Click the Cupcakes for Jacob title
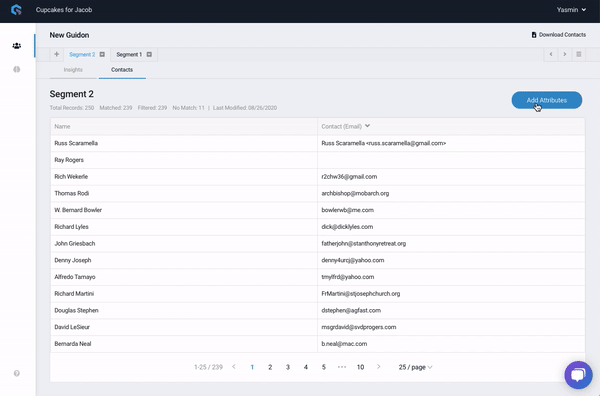This screenshot has height=396, width=600. [x=64, y=10]
